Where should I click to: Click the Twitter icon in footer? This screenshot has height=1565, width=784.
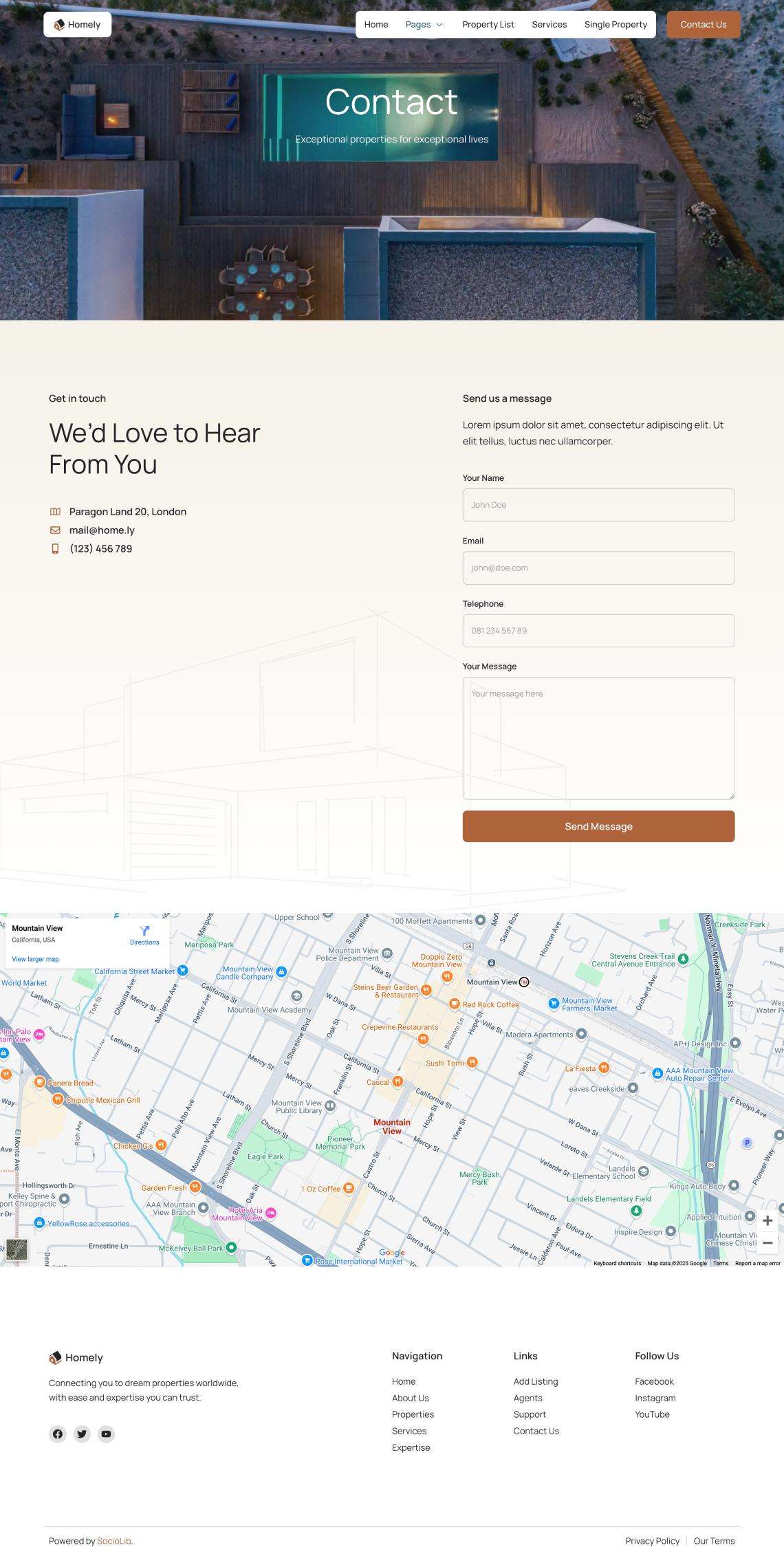coord(82,1434)
